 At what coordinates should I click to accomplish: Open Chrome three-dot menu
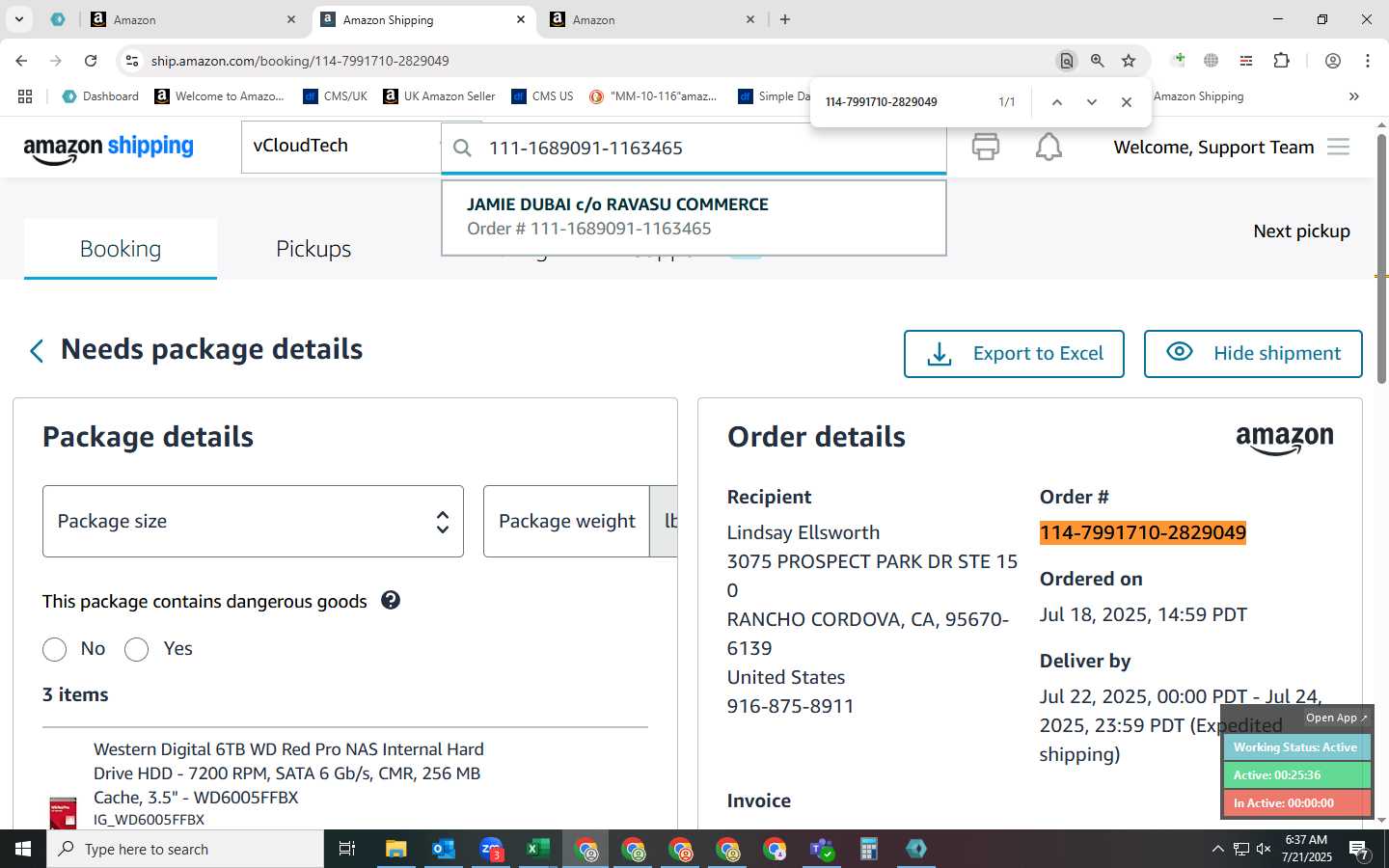point(1368,61)
